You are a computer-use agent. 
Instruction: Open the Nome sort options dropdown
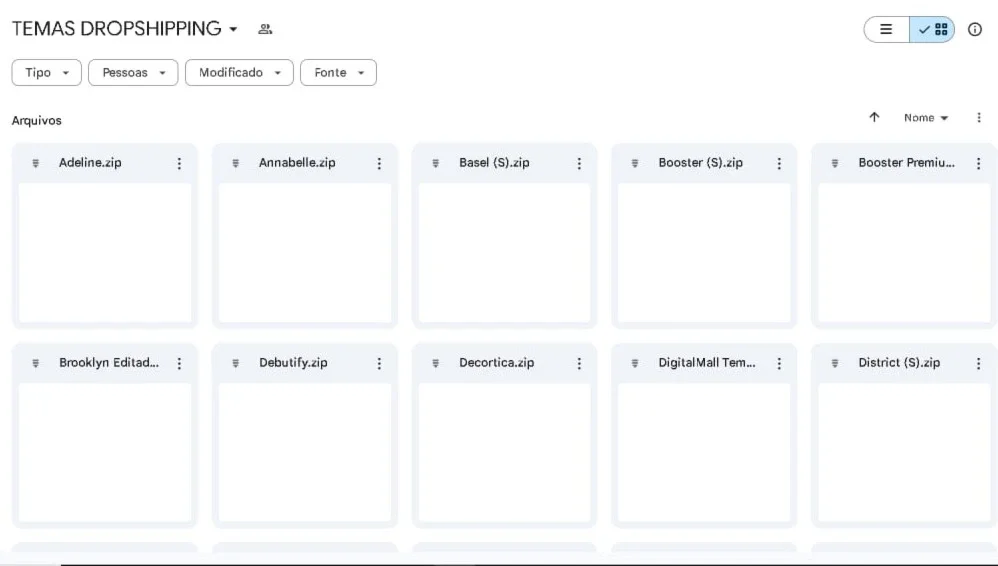tap(926, 118)
